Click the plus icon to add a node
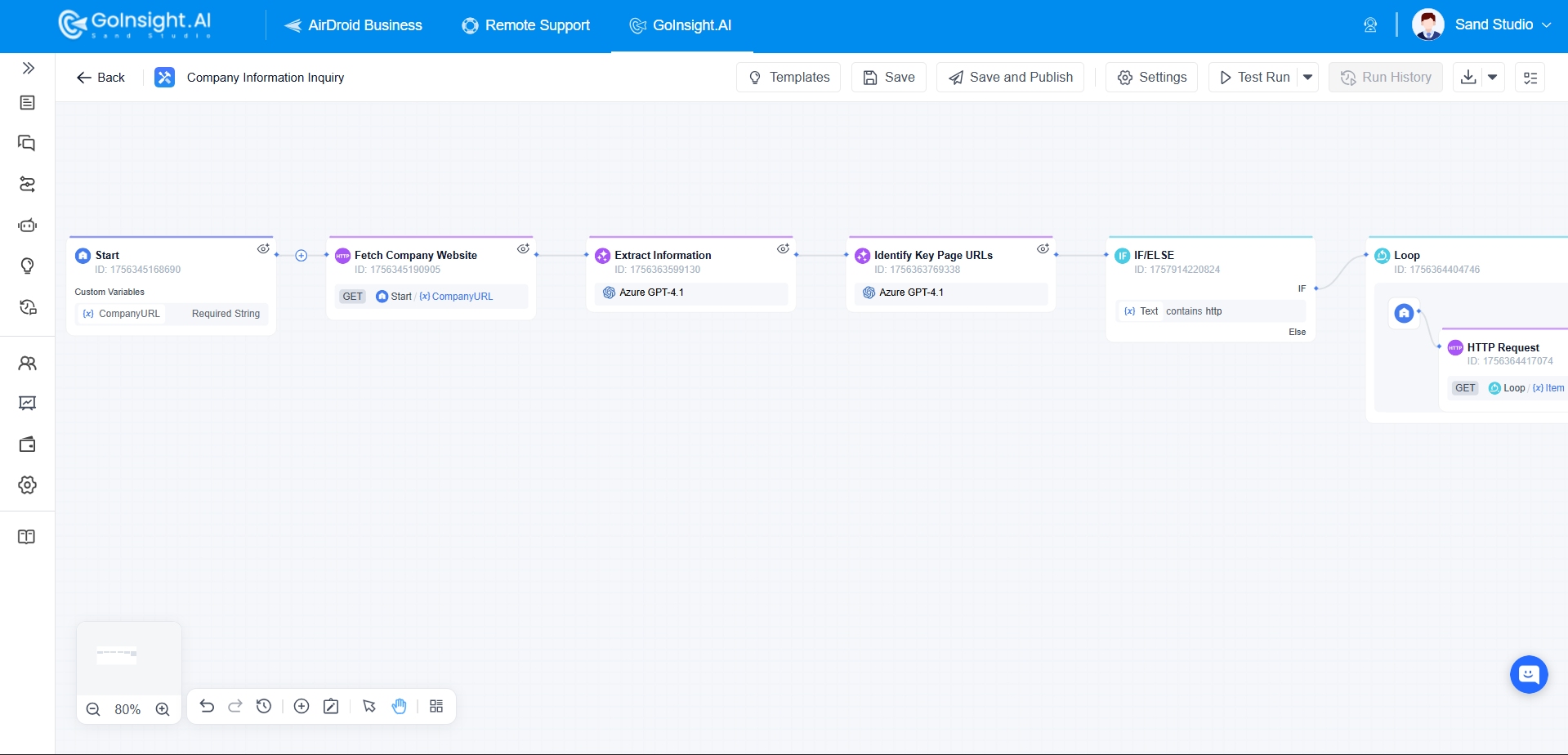 tap(302, 706)
